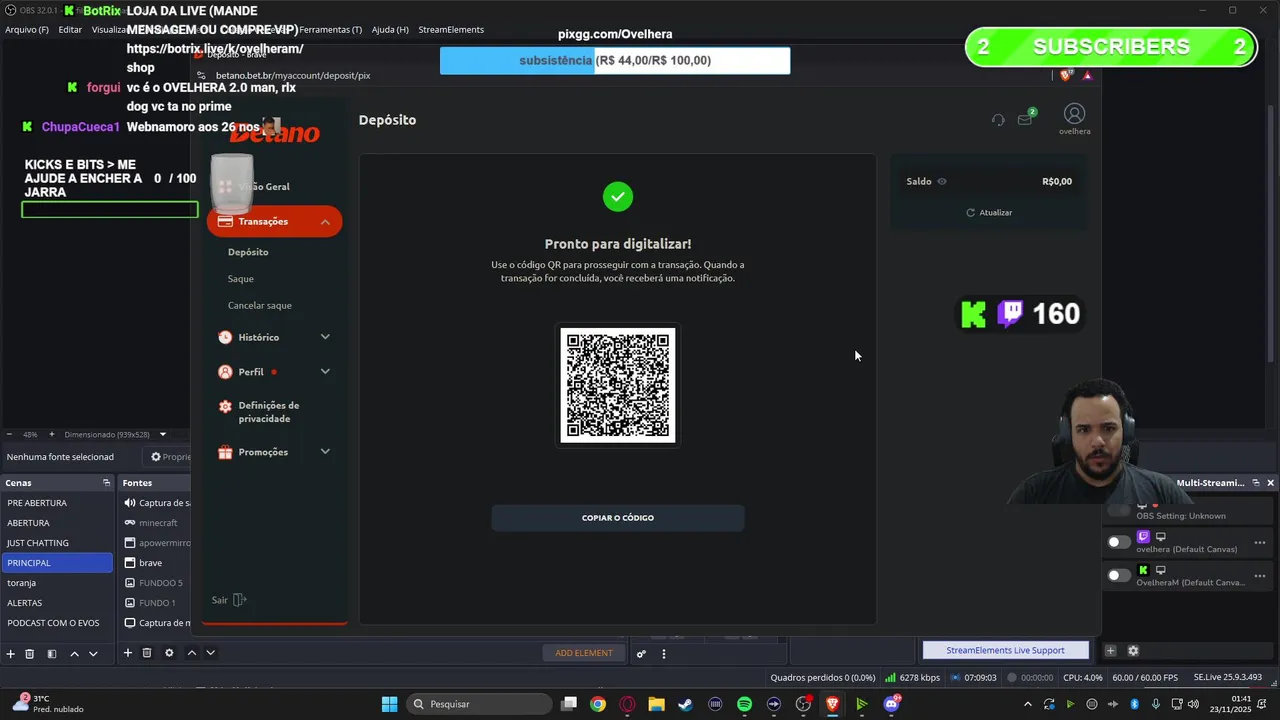Add streaming target plus icon
The image size is (1280, 720).
(1110, 650)
